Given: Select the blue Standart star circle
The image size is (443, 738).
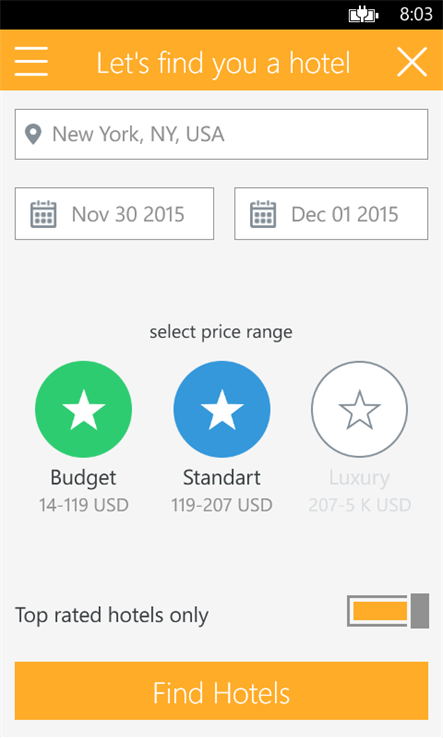Looking at the screenshot, I should 222,409.
